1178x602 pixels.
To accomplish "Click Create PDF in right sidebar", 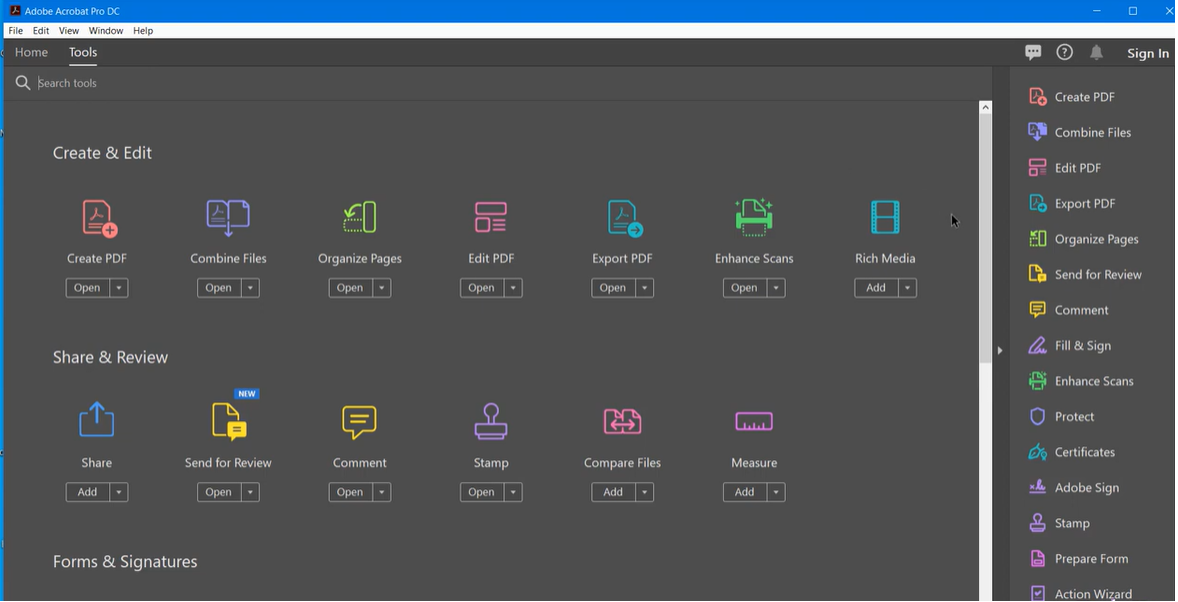I will coord(1071,97).
